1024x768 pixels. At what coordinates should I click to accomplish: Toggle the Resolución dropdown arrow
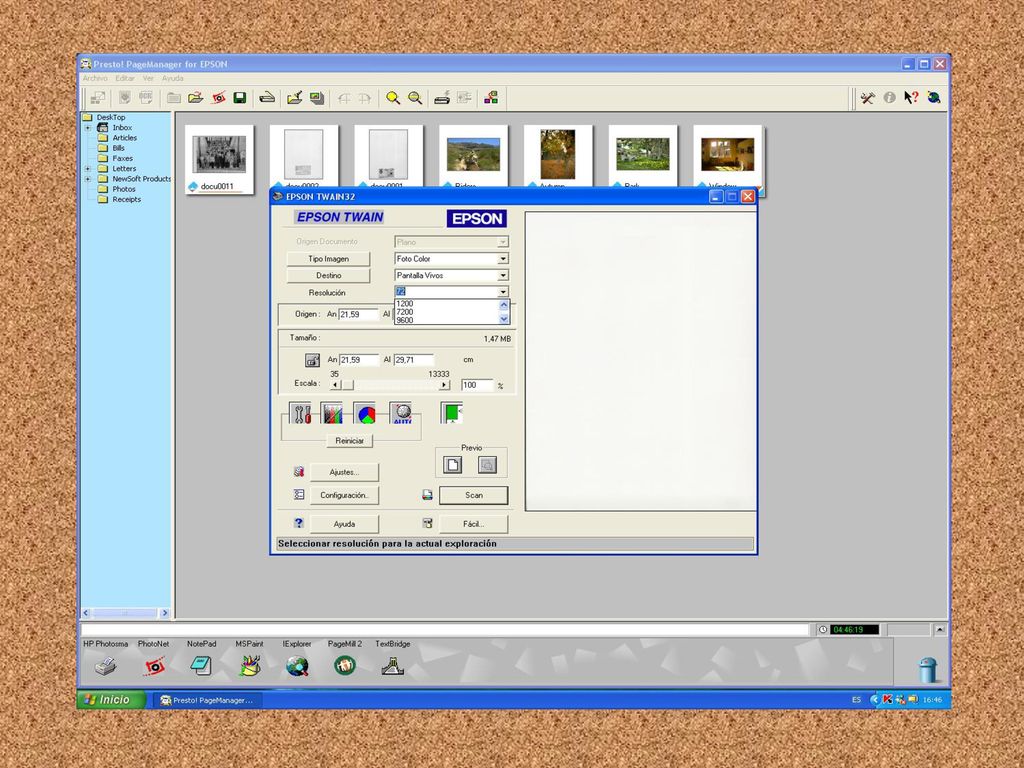[x=503, y=292]
